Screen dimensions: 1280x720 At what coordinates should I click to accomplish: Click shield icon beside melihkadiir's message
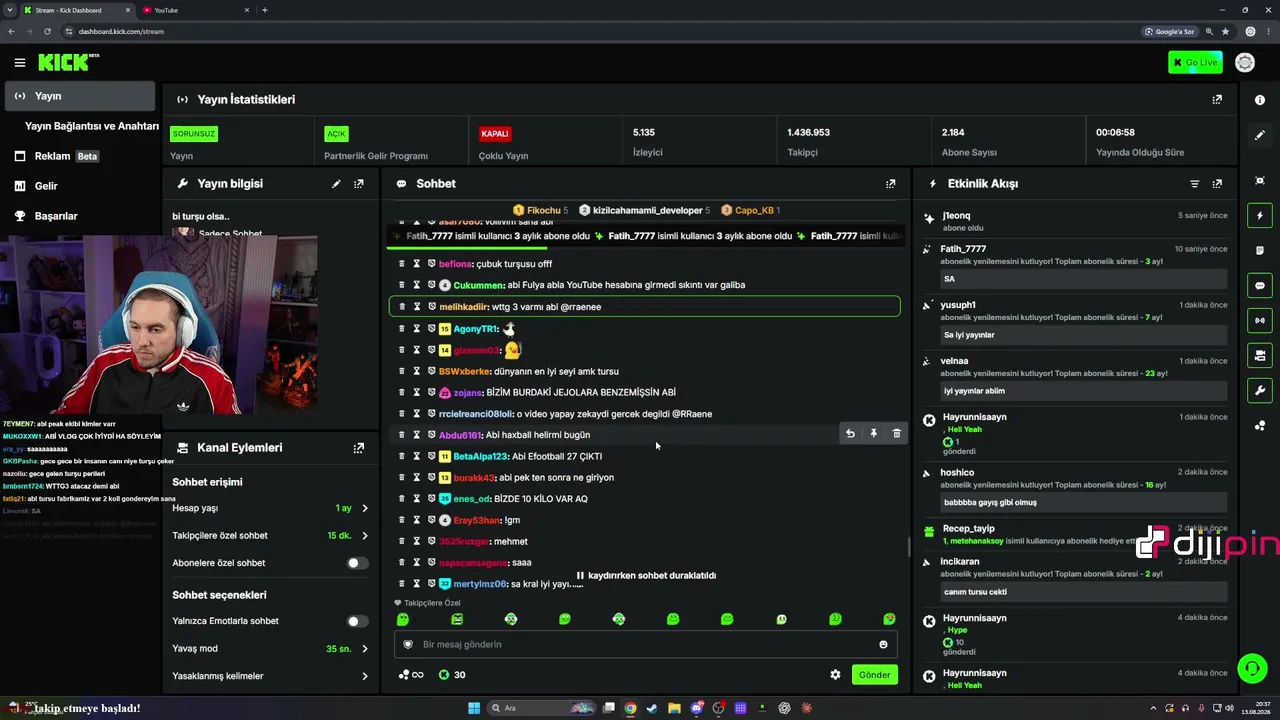click(432, 307)
